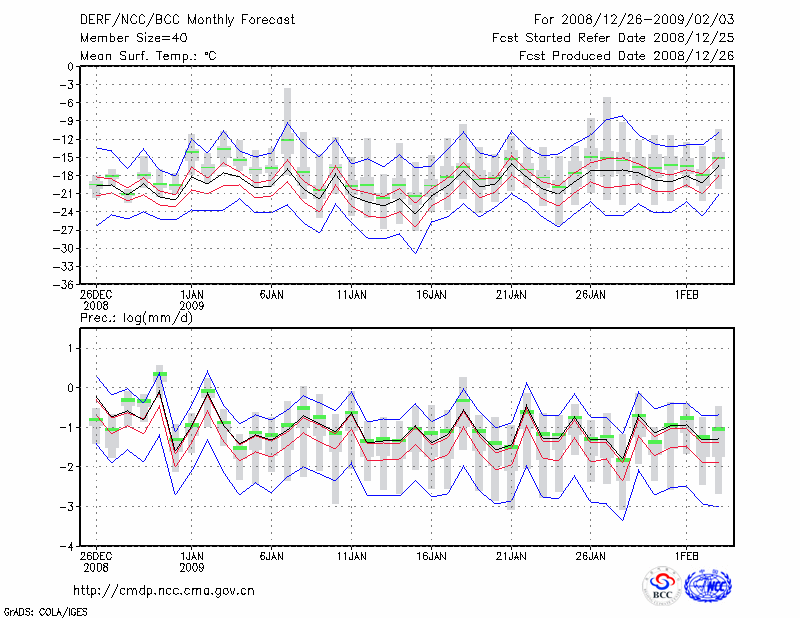This screenshot has width=800, height=618.
Task: Click the 0 value atop temperature axis
Action: [69, 67]
